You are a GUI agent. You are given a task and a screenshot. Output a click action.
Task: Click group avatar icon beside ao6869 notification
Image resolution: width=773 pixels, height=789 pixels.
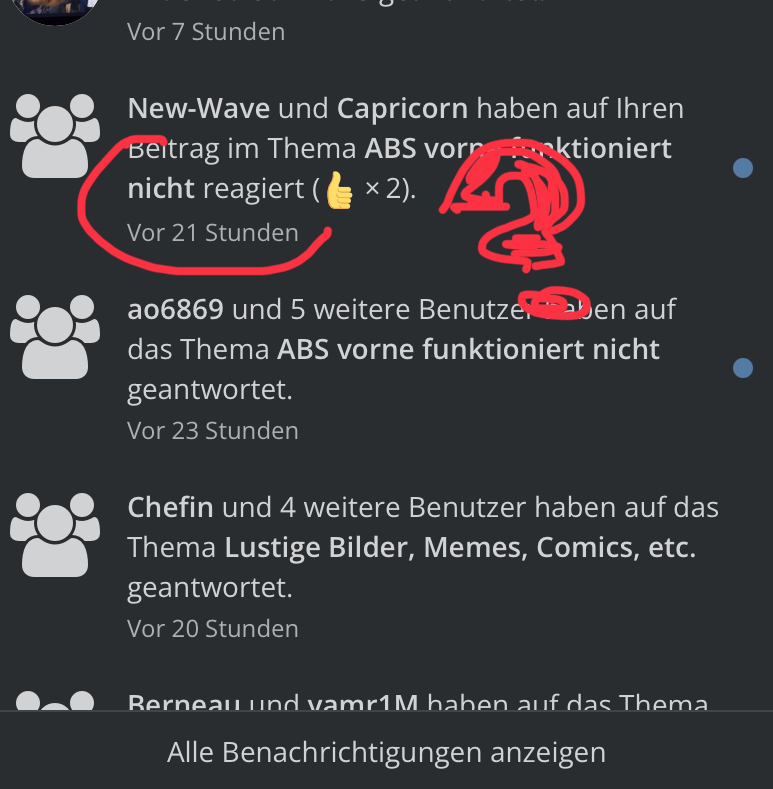[55, 337]
